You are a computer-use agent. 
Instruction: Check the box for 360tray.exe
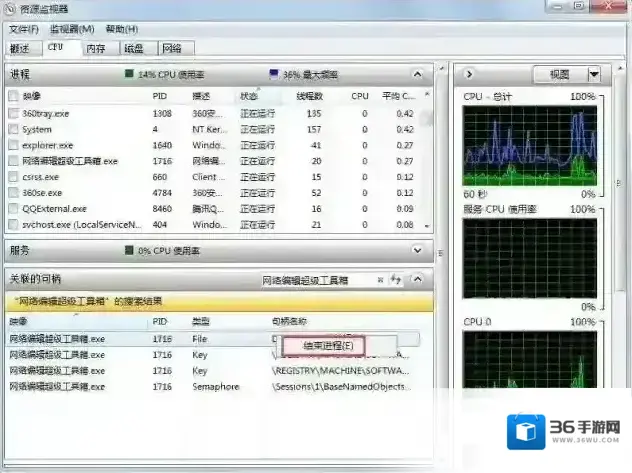click(x=13, y=114)
